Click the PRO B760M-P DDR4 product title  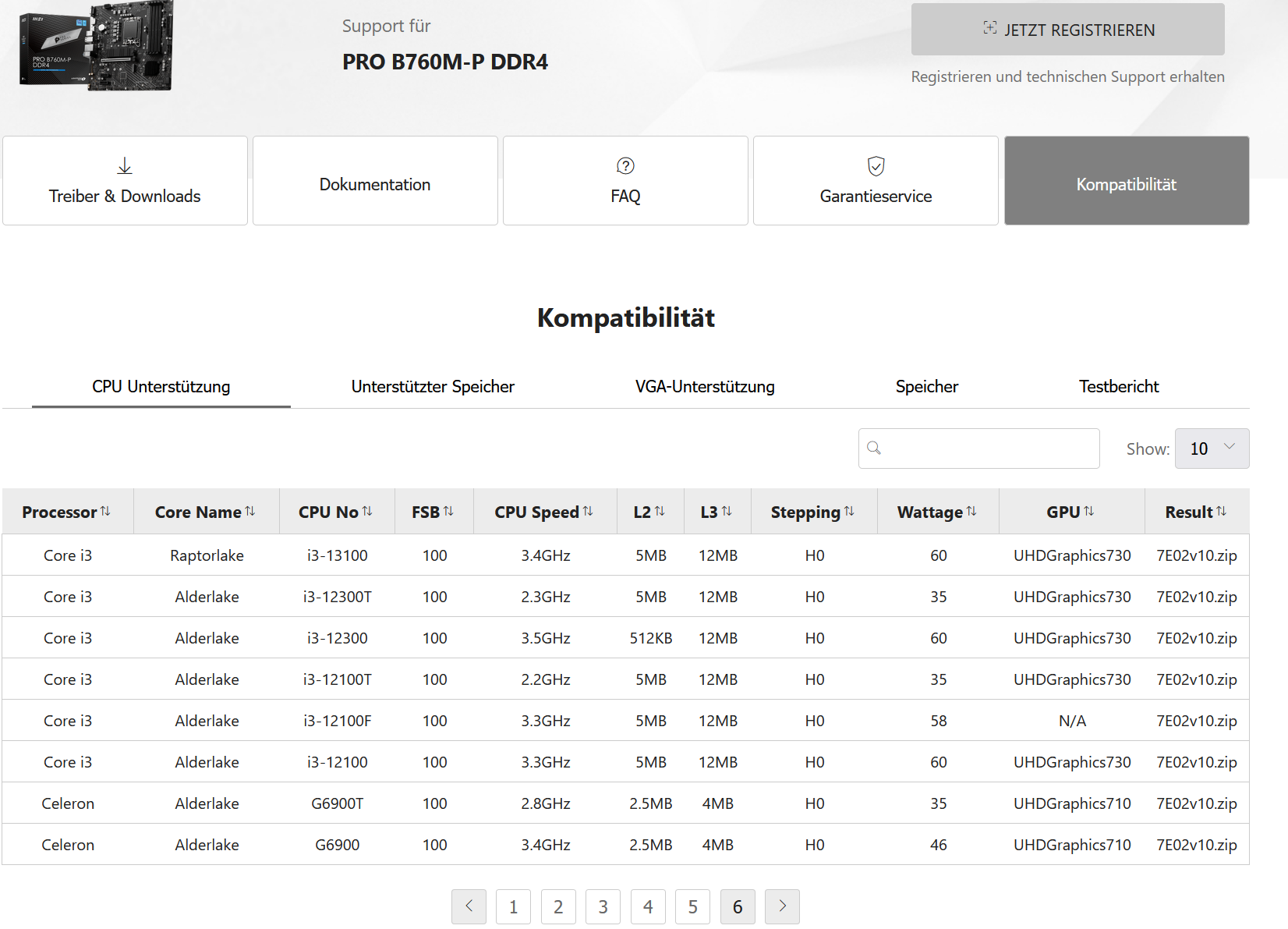pyautogui.click(x=445, y=62)
